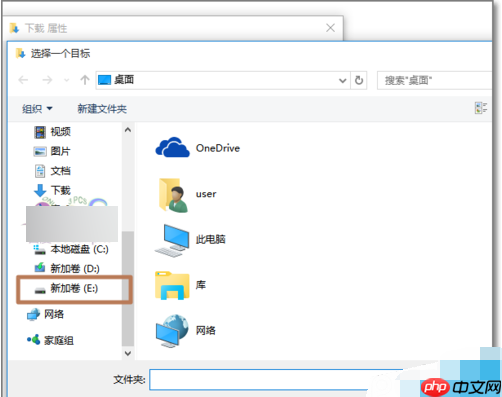Image resolution: width=502 pixels, height=397 pixels.
Task: Click the 本地磁盘 (C:) drive icon
Action: (40, 249)
